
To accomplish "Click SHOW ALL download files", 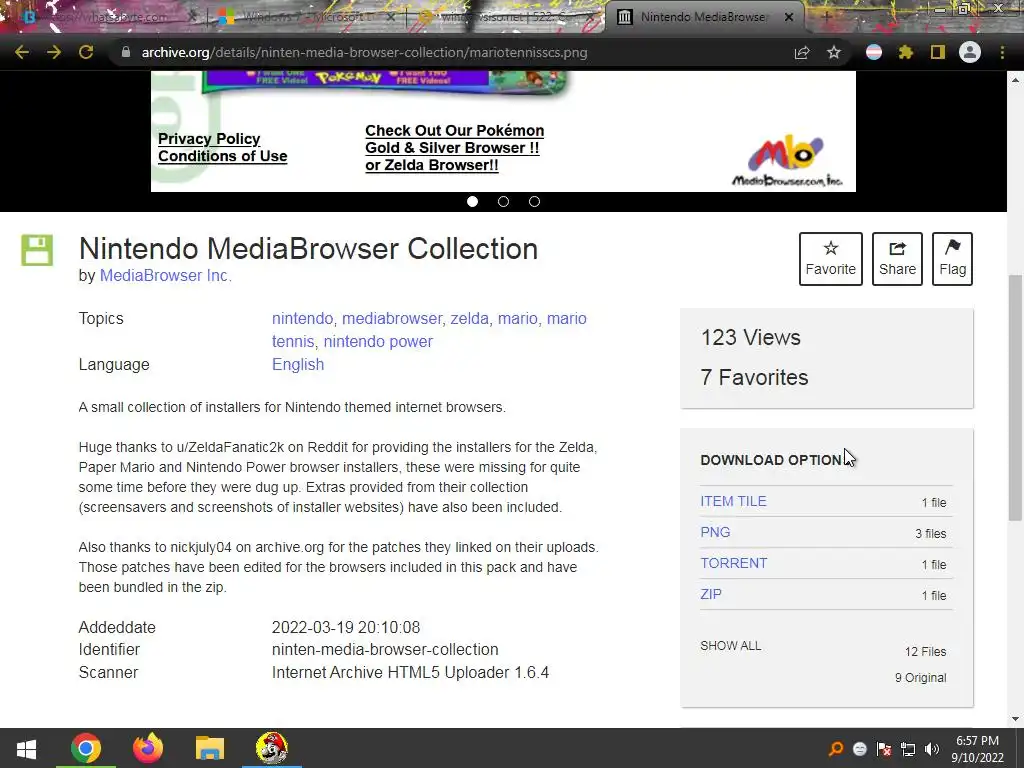I will [x=730, y=646].
